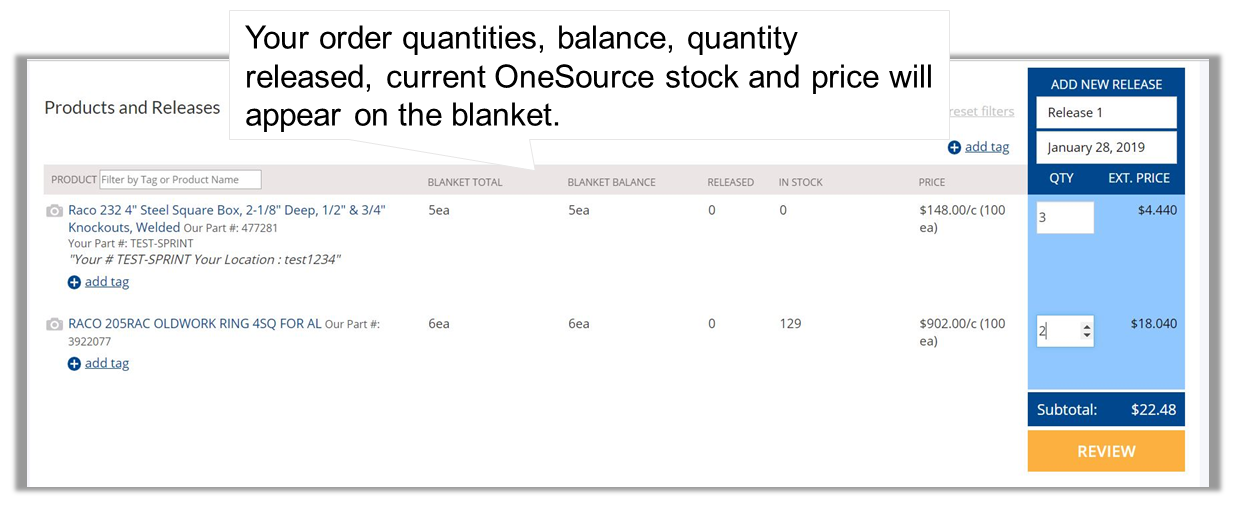The height and width of the screenshot is (513, 1235).
Task: Open the January 28, 2019 date field
Action: [1106, 147]
